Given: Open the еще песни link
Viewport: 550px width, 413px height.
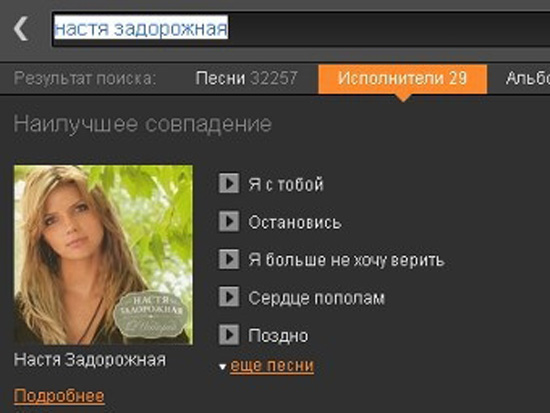Looking at the screenshot, I should 272,366.
